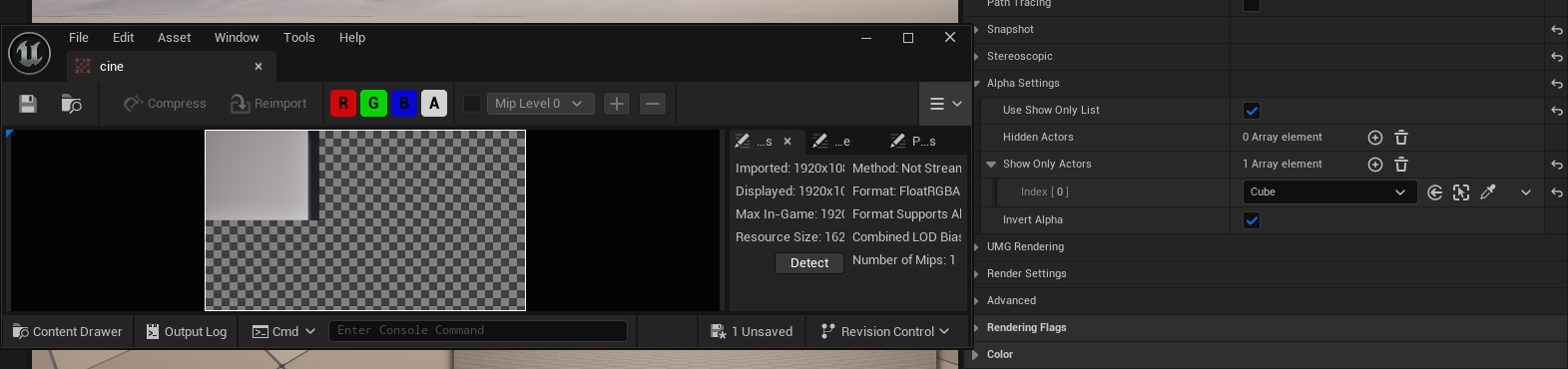
Task: Open the Tools menu
Action: click(298, 38)
